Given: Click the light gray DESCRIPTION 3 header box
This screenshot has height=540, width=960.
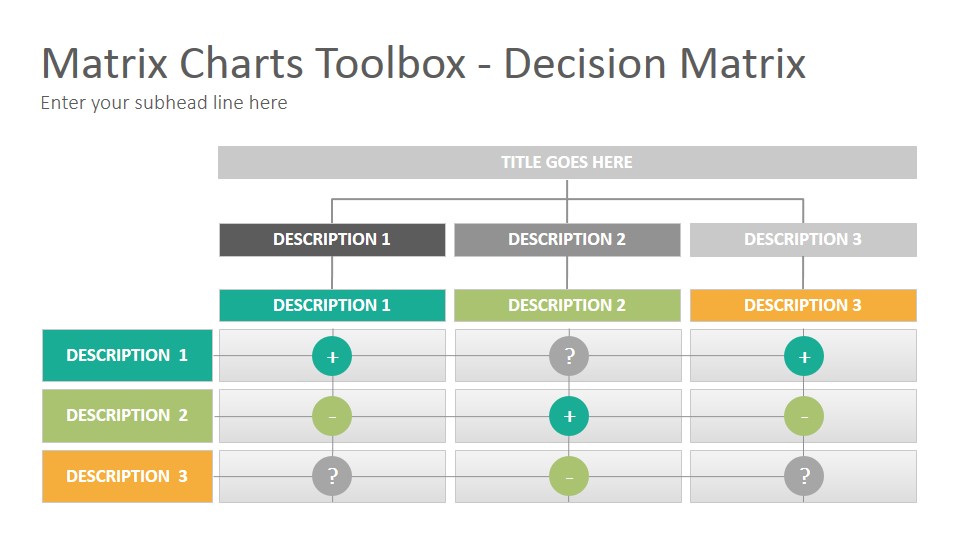Looking at the screenshot, I should (x=803, y=239).
